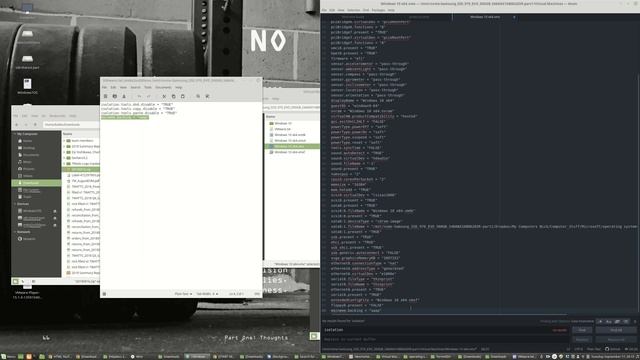Click Open file icon in text editor toolbar
The image size is (640, 360).
click(x=115, y=96)
